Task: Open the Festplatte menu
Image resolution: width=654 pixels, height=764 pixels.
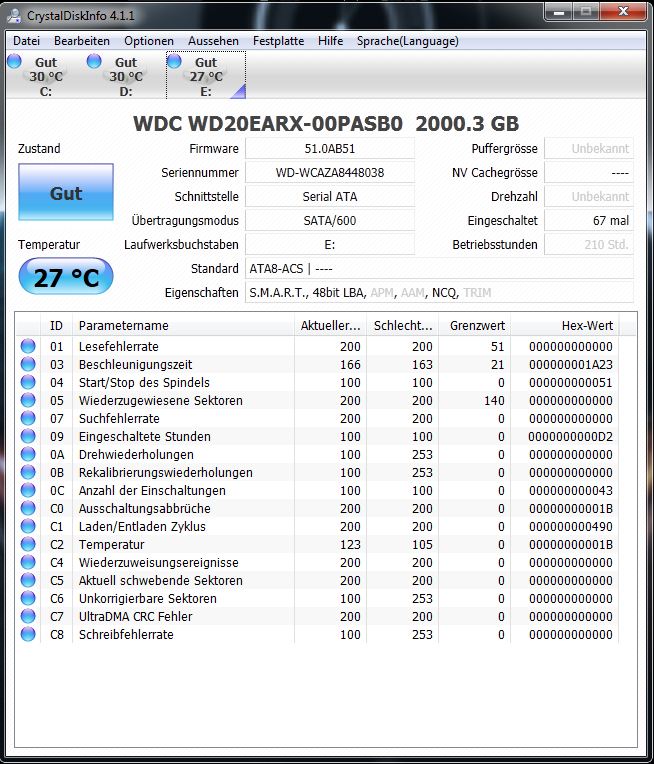Action: (x=278, y=41)
